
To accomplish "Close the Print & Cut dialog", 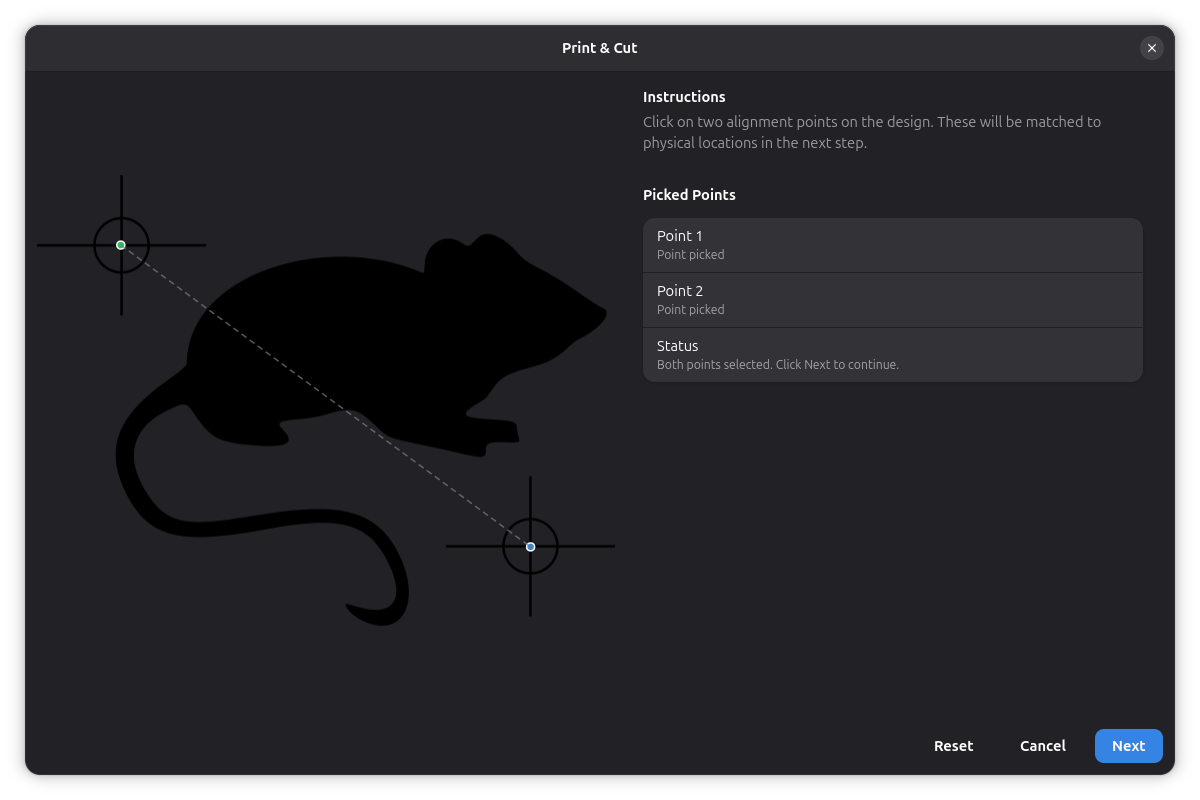I will 1152,48.
